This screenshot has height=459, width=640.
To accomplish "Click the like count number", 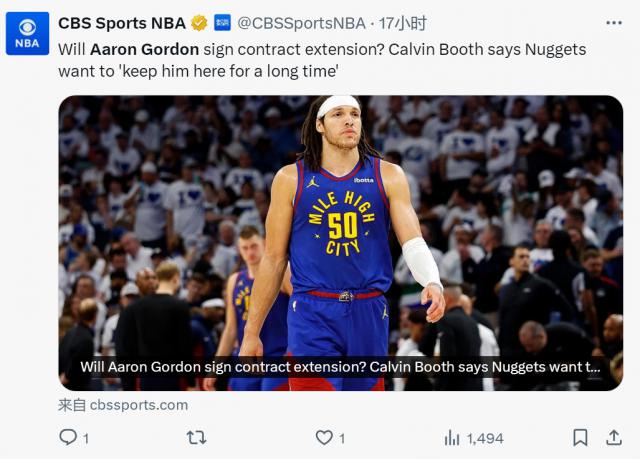I will tap(342, 438).
